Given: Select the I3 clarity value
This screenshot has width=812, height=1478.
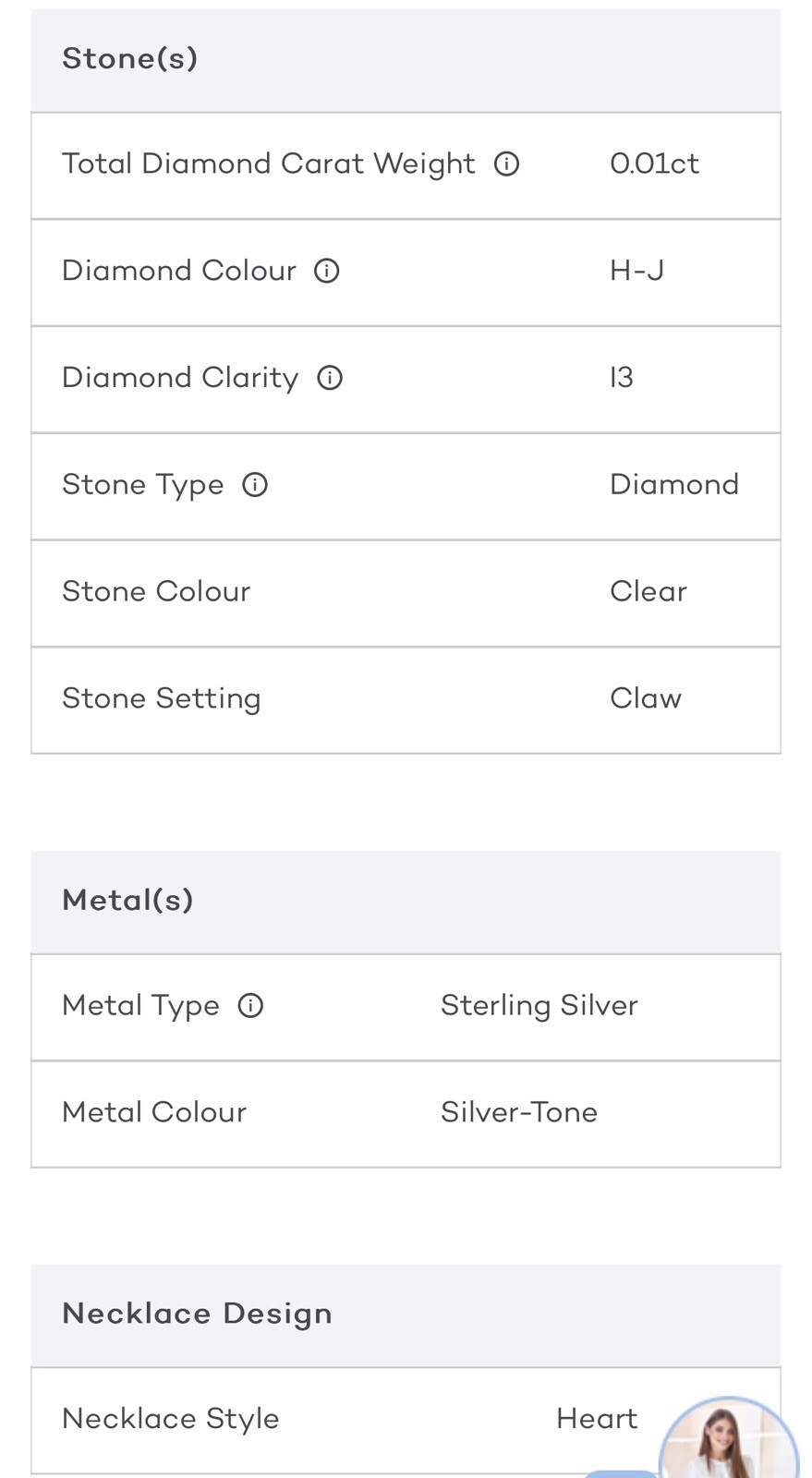Looking at the screenshot, I should tap(622, 378).
